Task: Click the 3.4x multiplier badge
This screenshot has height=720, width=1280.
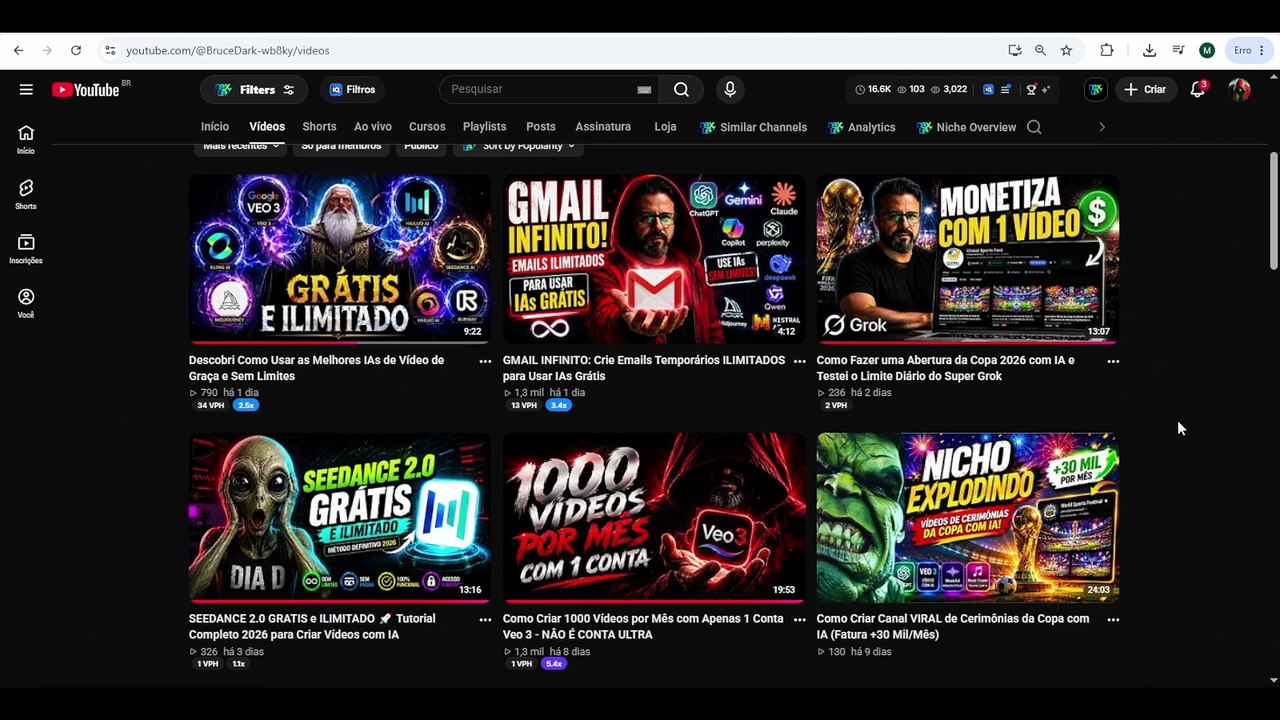Action: [558, 406]
